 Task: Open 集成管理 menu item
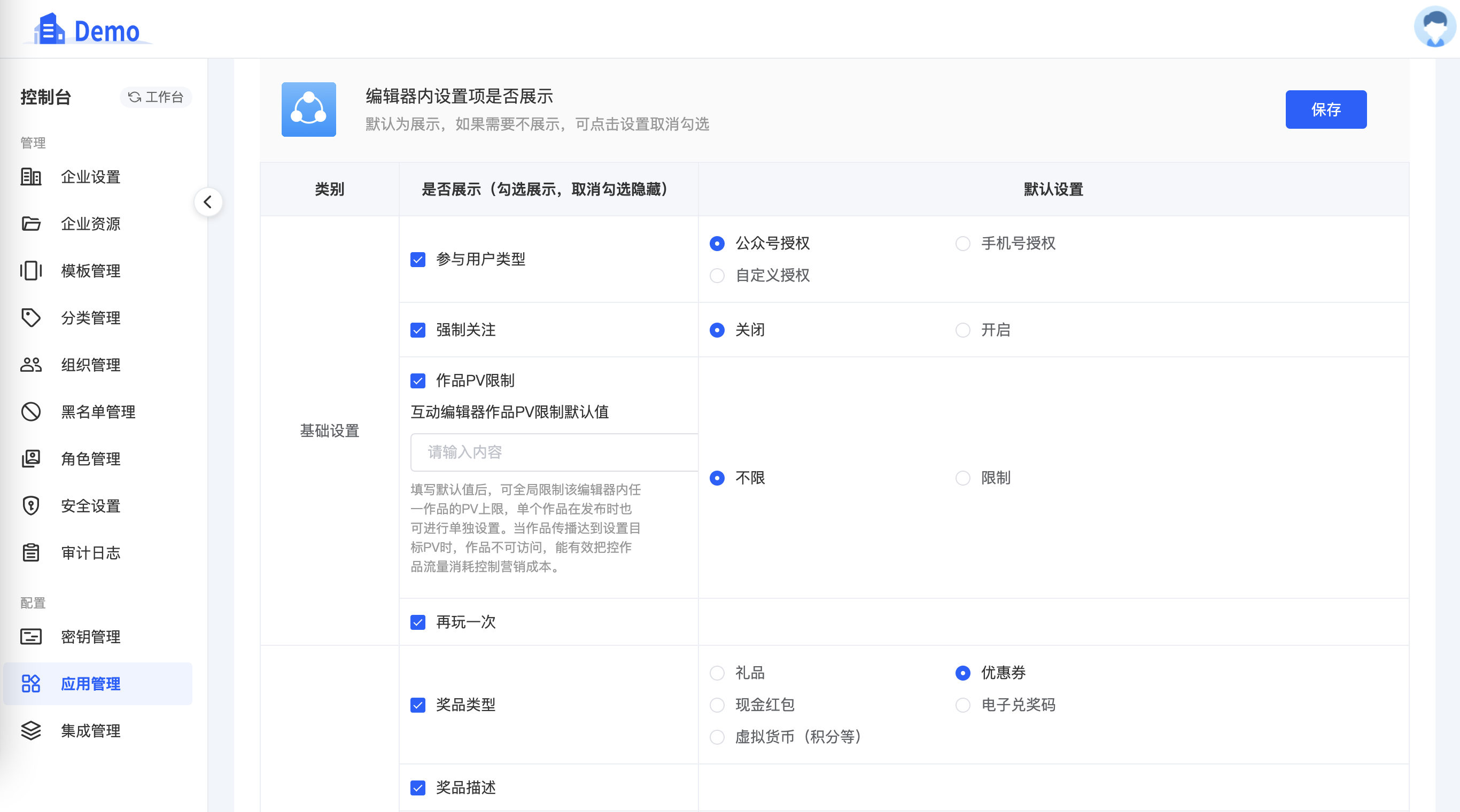click(x=98, y=731)
